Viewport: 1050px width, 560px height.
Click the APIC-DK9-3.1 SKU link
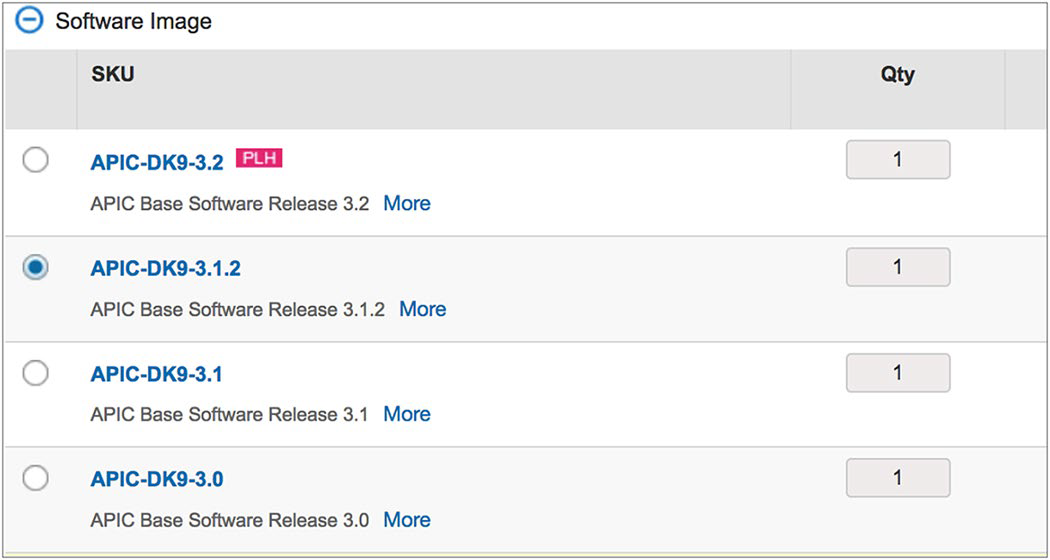pyautogui.click(x=156, y=374)
